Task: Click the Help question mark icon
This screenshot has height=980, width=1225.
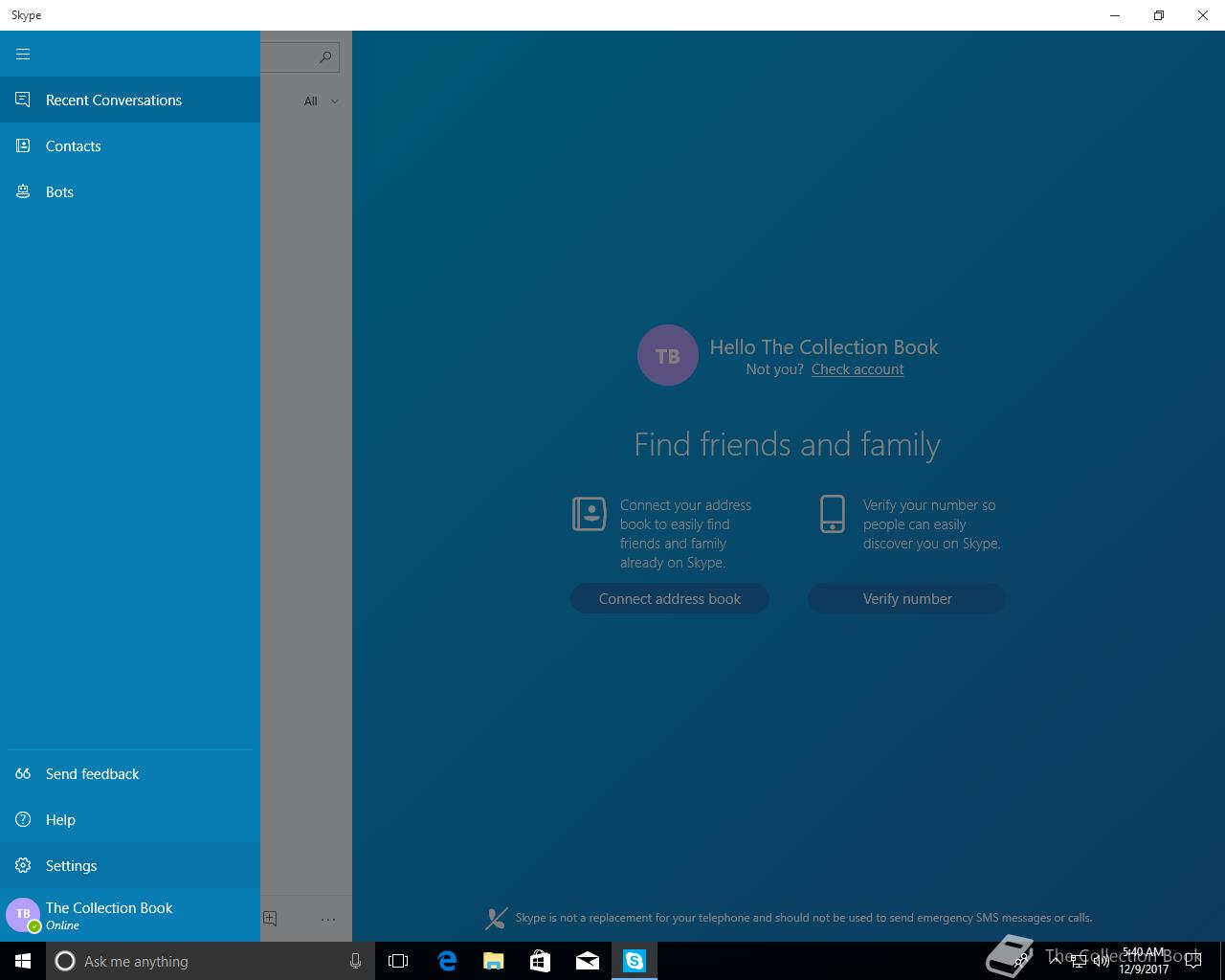Action: pos(23,819)
